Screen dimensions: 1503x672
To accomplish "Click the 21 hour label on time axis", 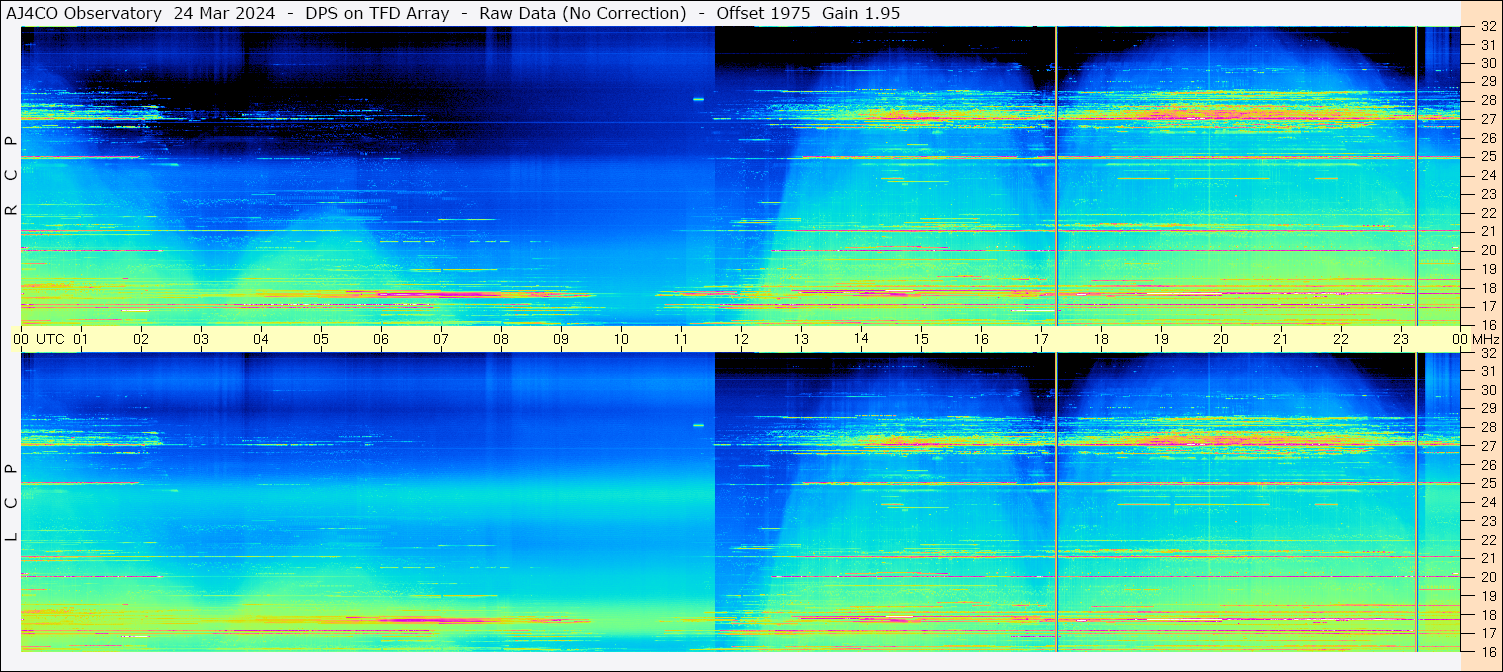I will (x=1281, y=339).
